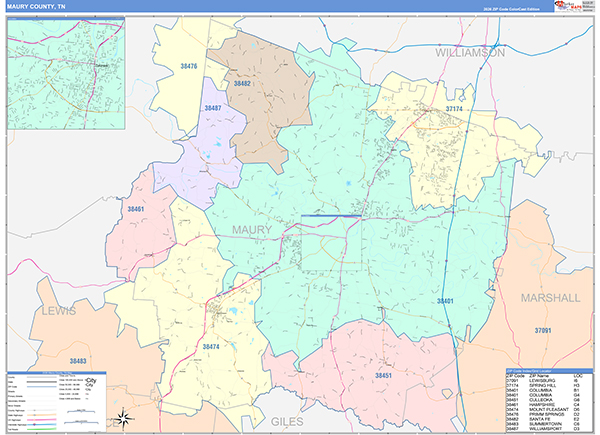Click the MAURY county label
This screenshot has height=435, width=600.
(252, 230)
